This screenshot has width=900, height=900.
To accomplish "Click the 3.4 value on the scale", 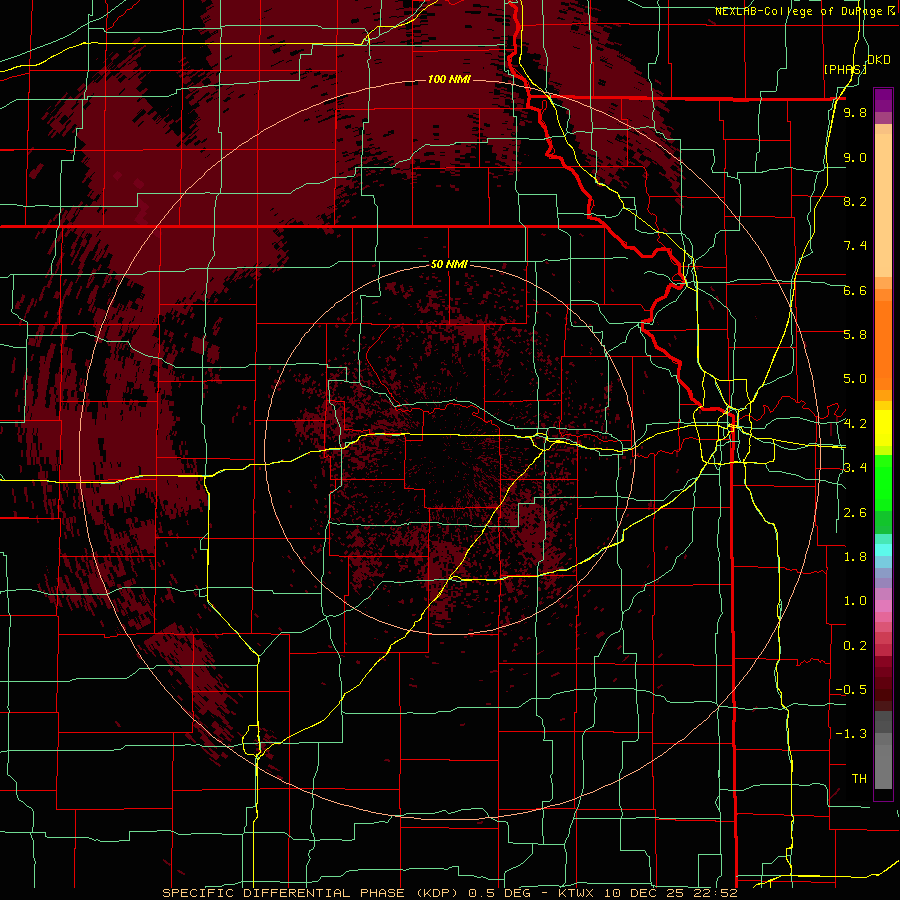I will pos(855,468).
